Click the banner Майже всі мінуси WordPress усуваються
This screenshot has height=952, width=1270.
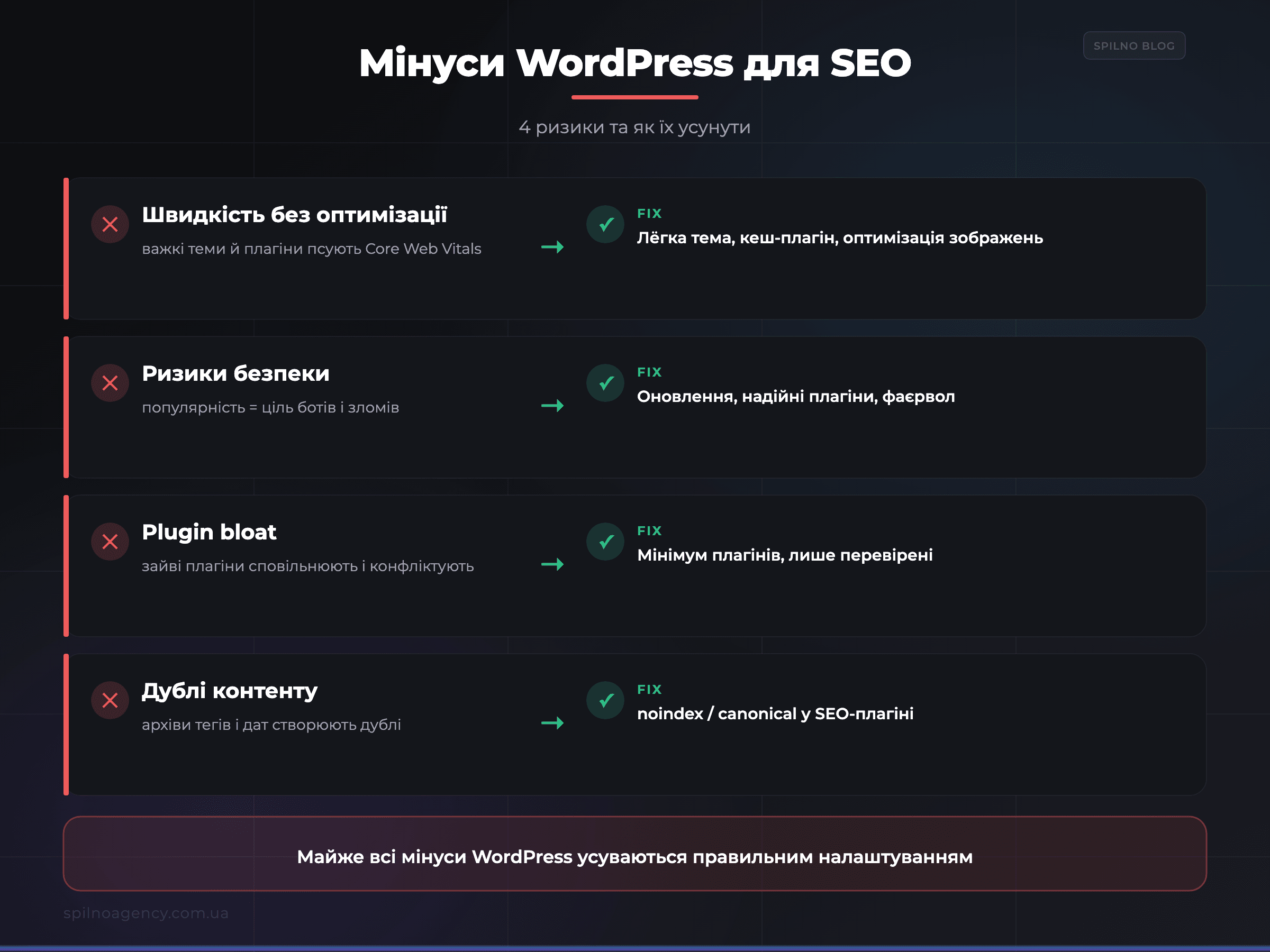click(x=634, y=854)
